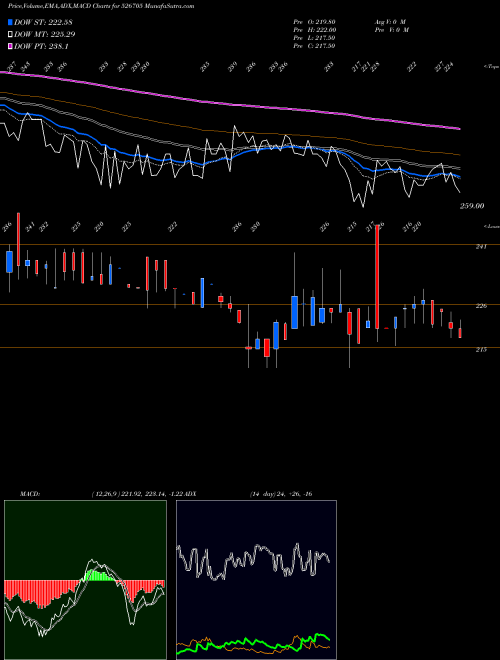Select the chart title mentioning MunafaSutra.com
Image resolution: width=500 pixels, height=660 pixels.
coord(101,6)
